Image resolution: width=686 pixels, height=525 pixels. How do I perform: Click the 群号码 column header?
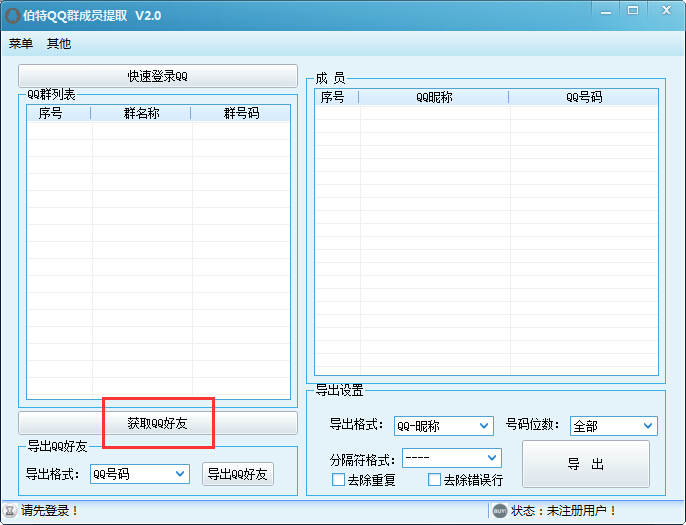click(241, 113)
